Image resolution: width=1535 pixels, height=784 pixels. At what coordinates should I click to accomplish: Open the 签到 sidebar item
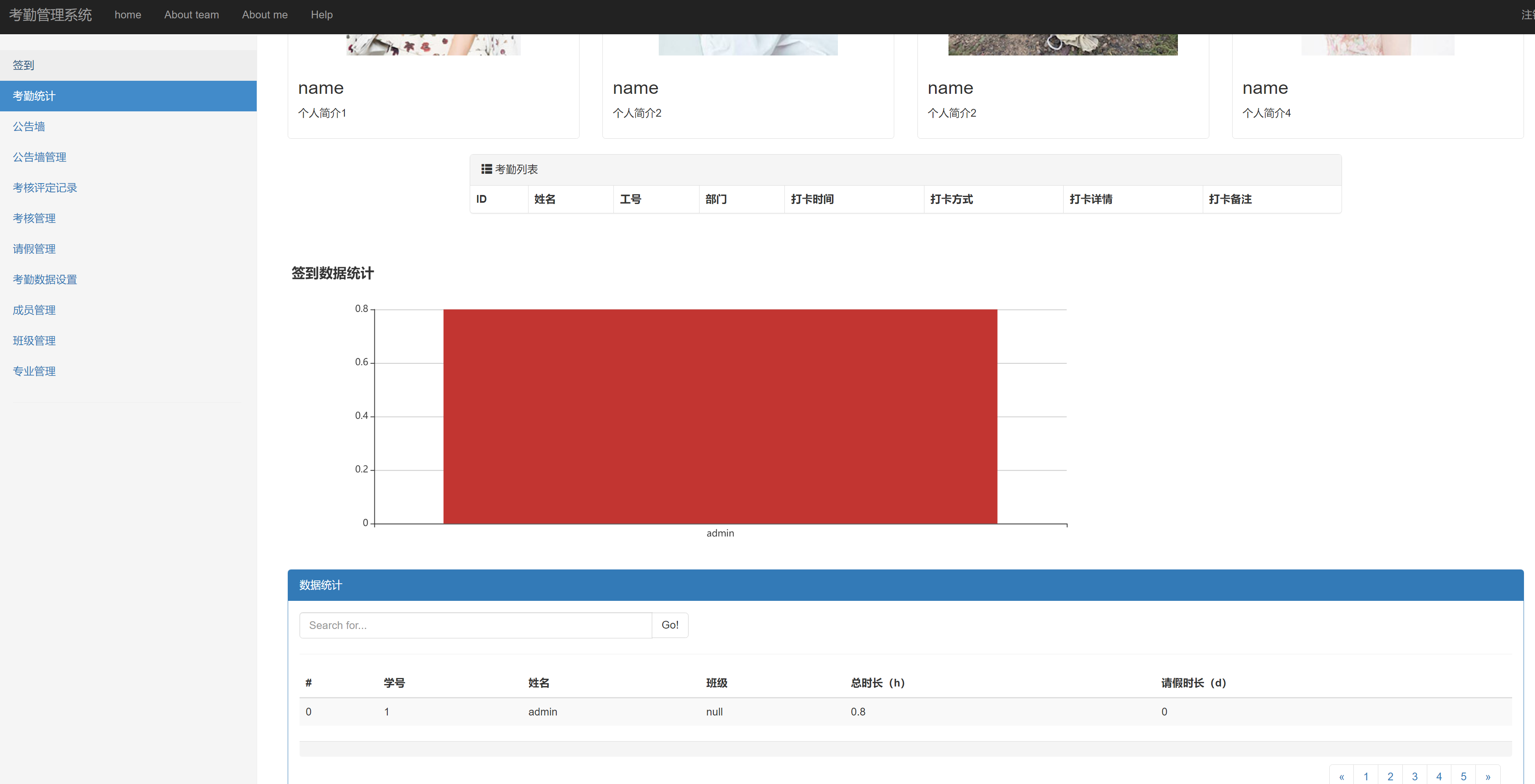[24, 65]
